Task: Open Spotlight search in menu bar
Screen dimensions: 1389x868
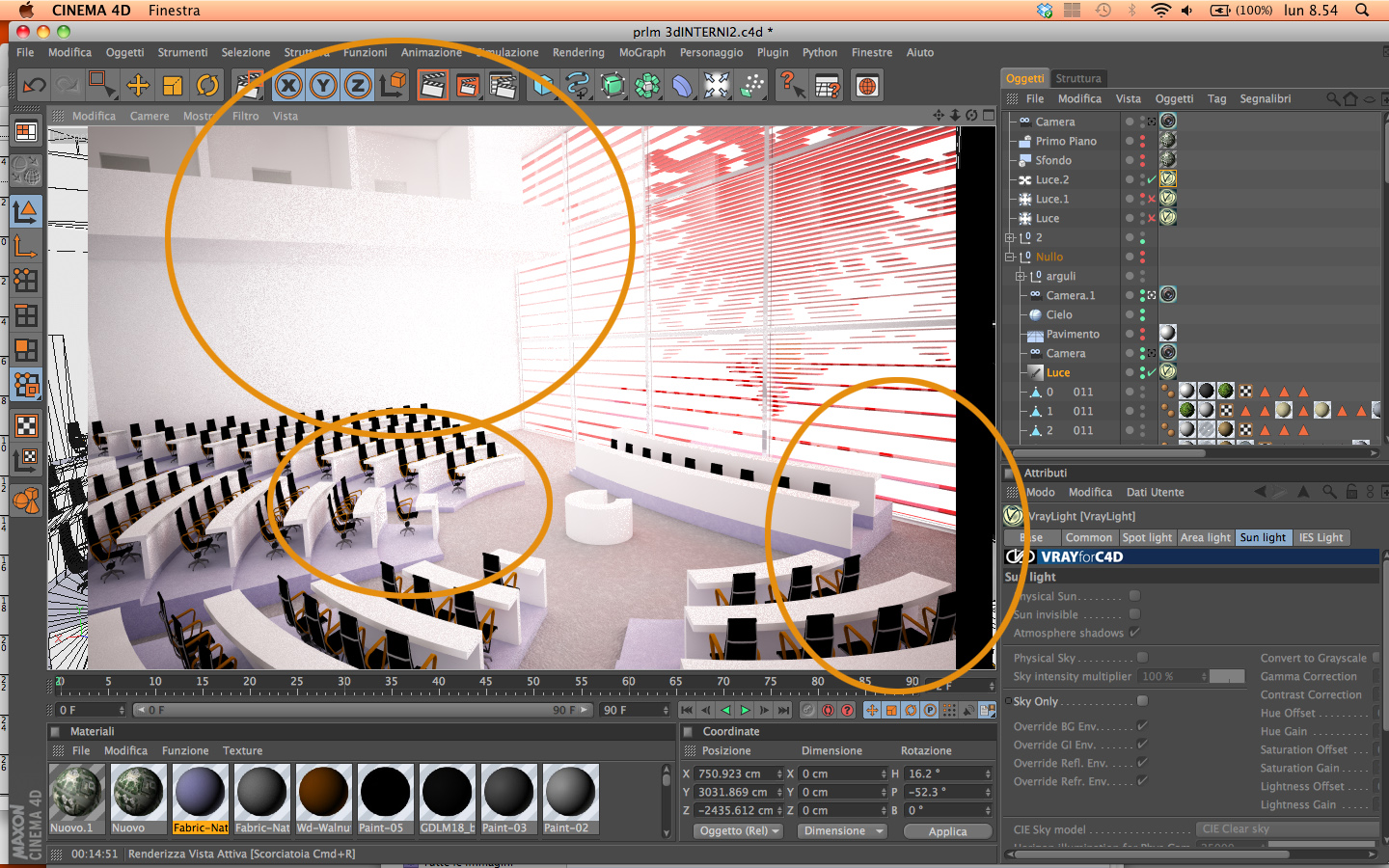Action: [x=1362, y=11]
